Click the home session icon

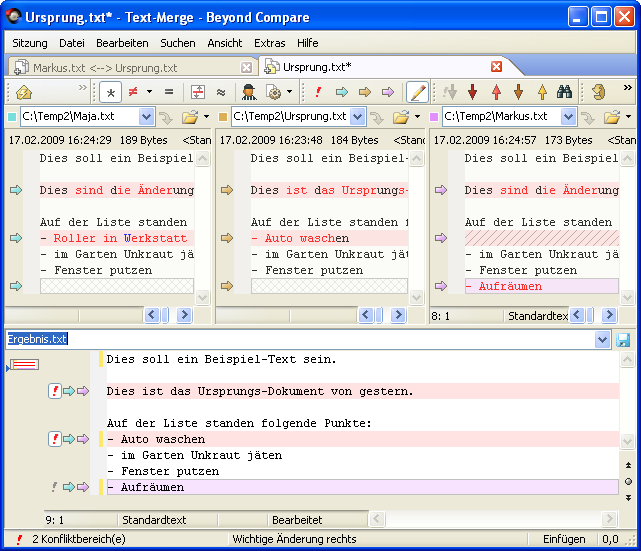(24, 92)
